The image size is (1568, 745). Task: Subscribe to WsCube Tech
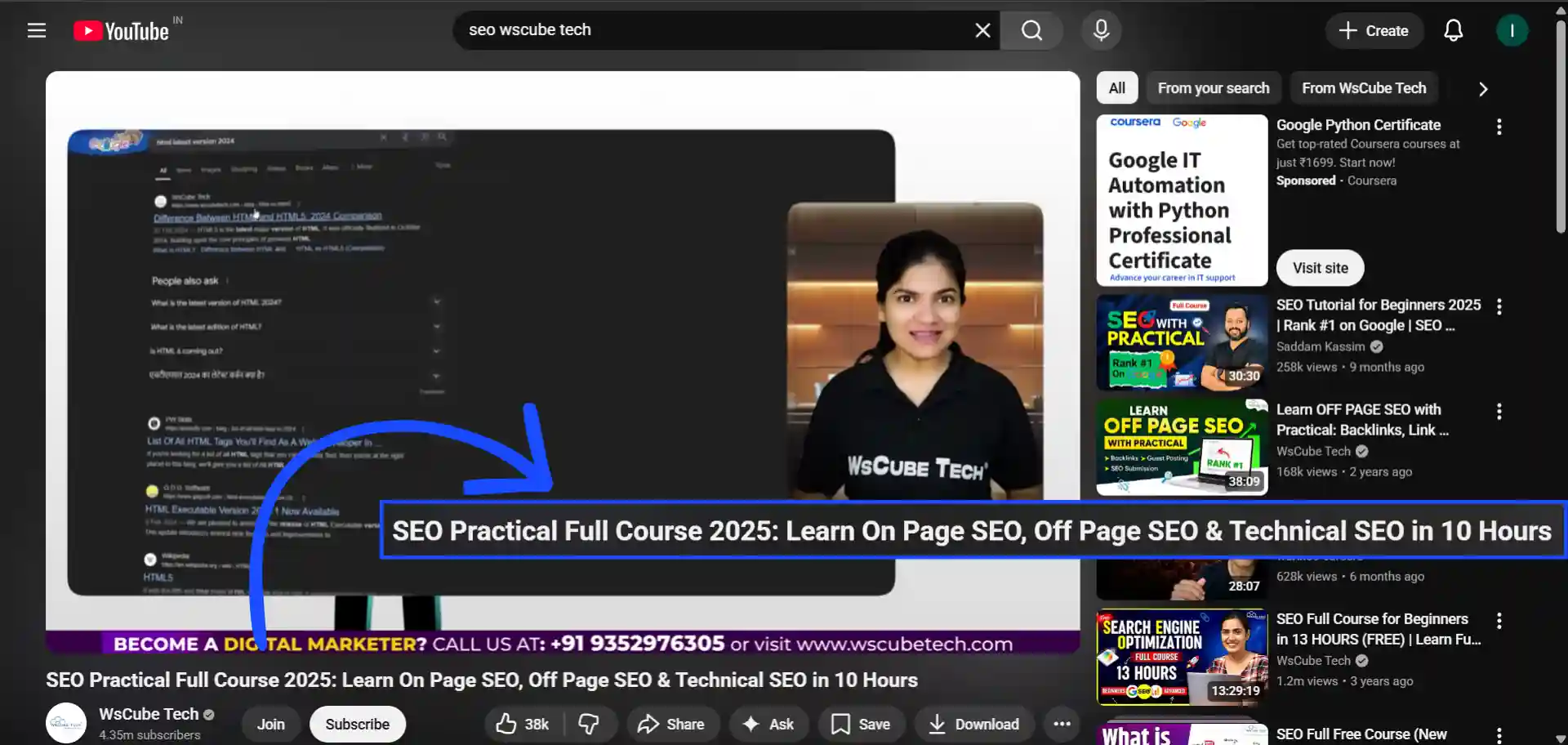[358, 724]
